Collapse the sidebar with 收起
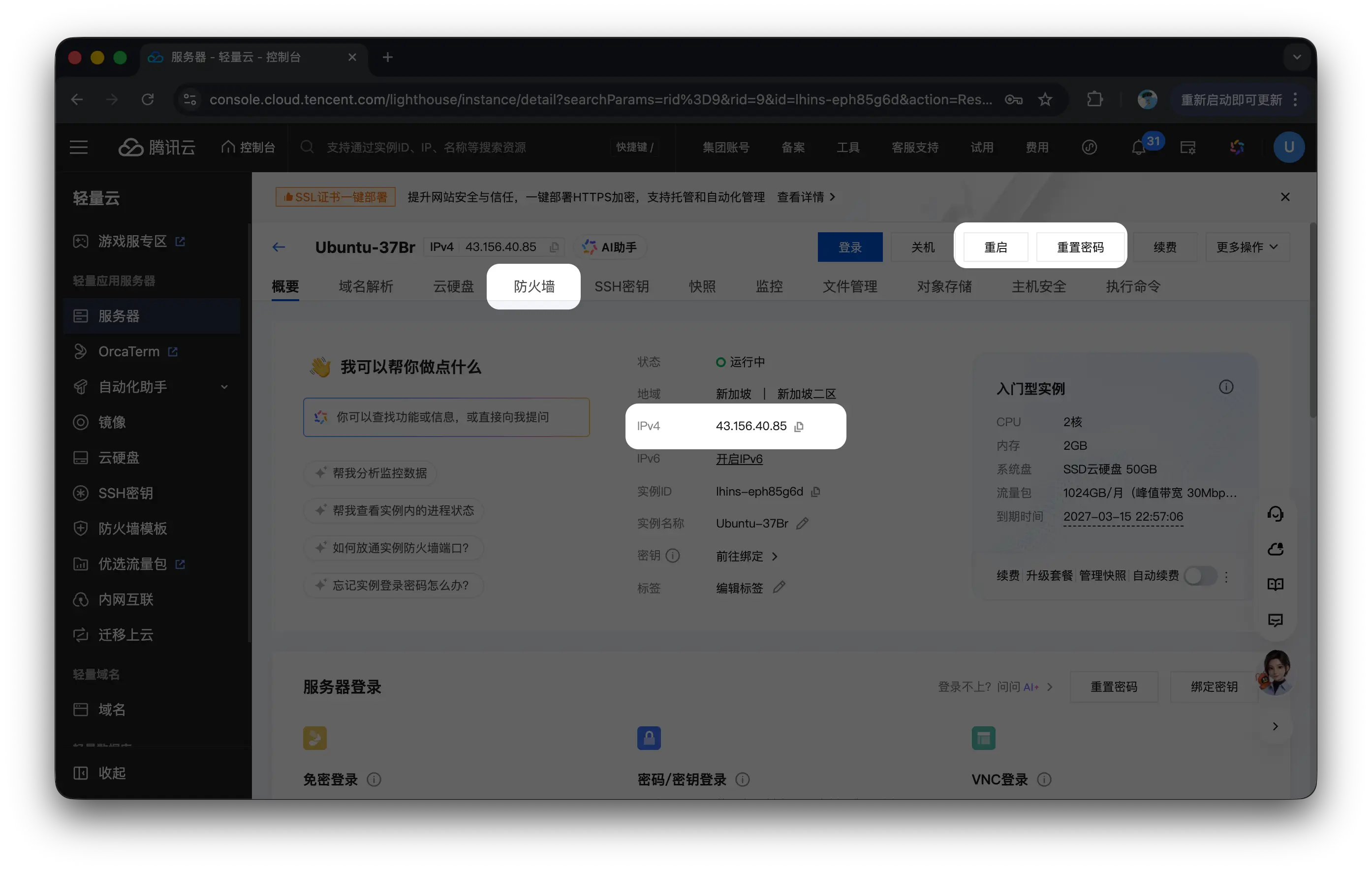Image resolution: width=1372 pixels, height=872 pixels. [x=100, y=774]
